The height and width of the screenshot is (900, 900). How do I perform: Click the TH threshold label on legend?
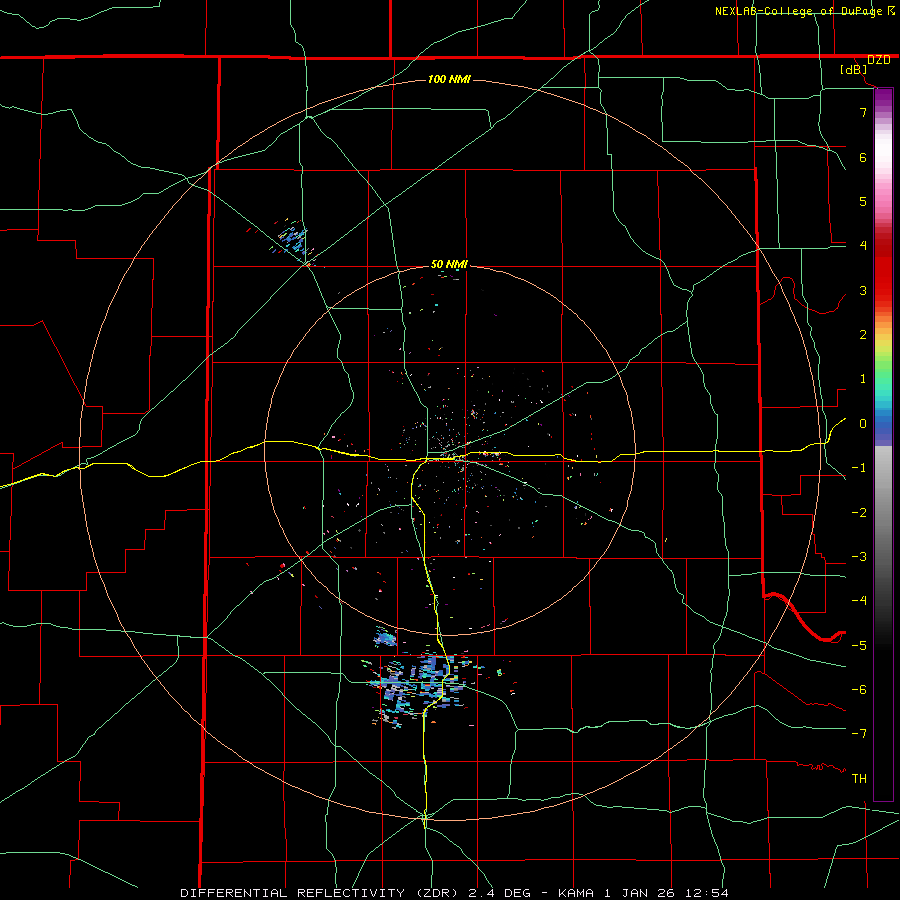[859, 779]
